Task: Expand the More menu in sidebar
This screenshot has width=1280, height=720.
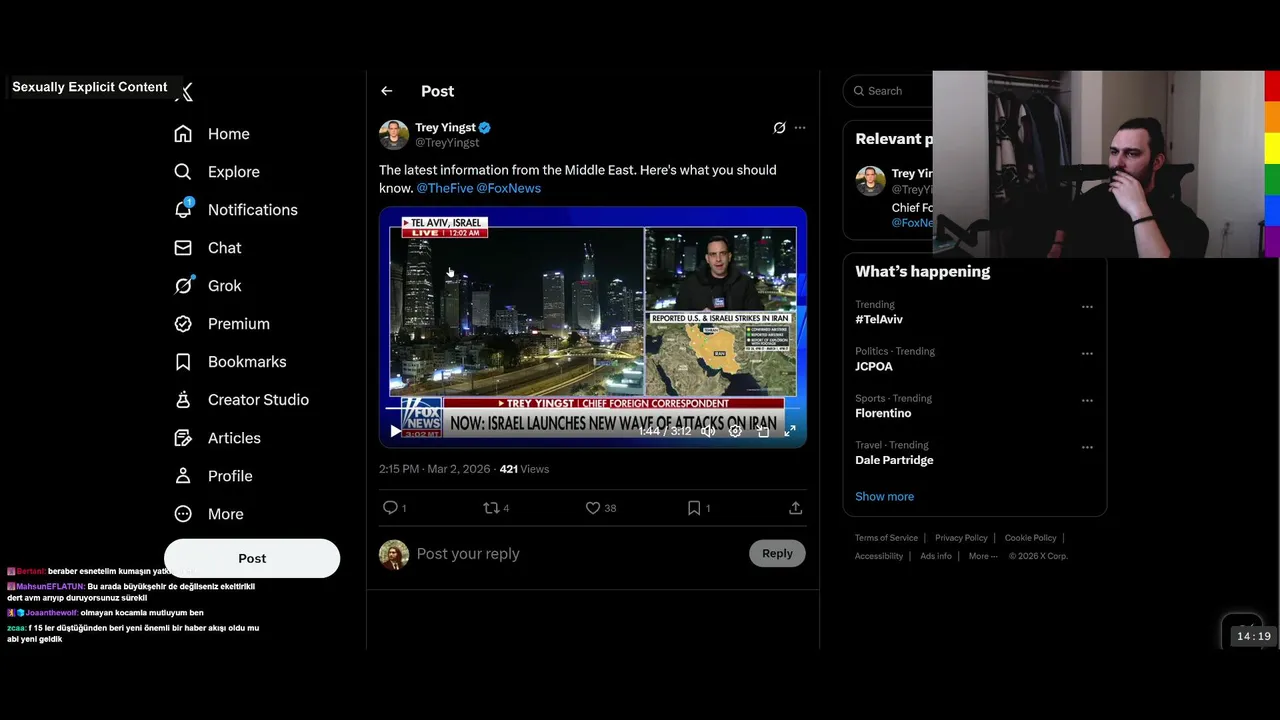Action: [x=209, y=514]
